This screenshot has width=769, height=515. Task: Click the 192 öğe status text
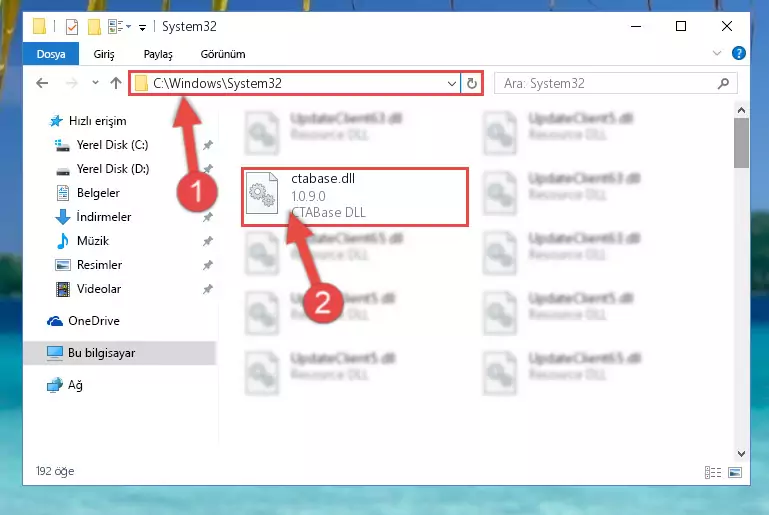pyautogui.click(x=55, y=471)
